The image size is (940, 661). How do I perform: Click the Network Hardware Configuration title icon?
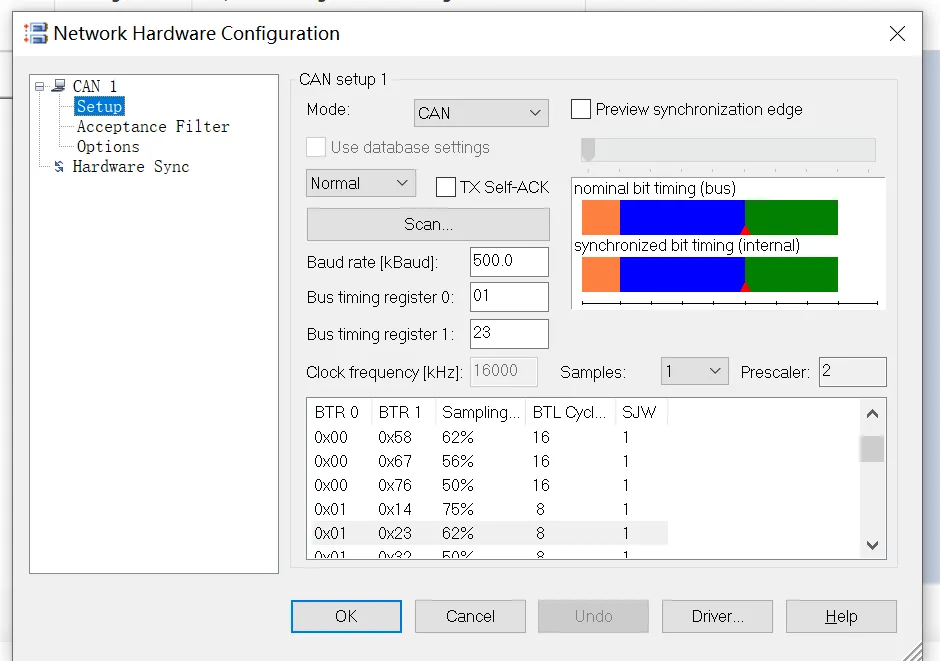[35, 33]
